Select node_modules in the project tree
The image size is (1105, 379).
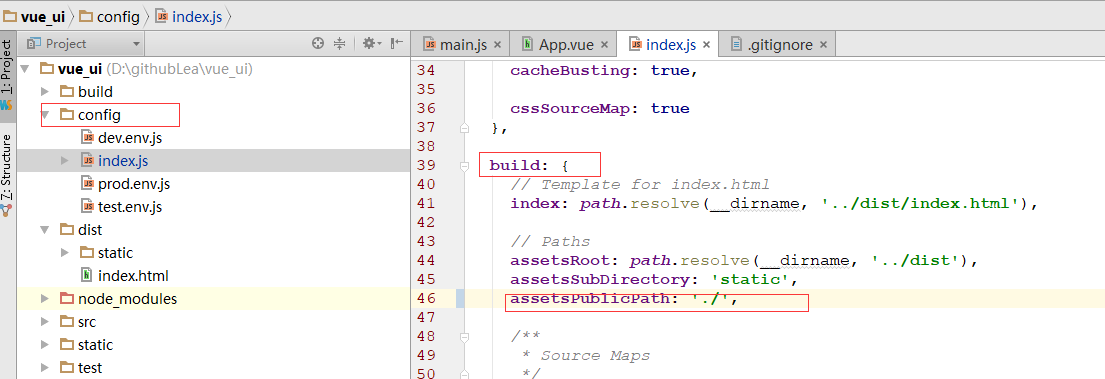(x=128, y=299)
